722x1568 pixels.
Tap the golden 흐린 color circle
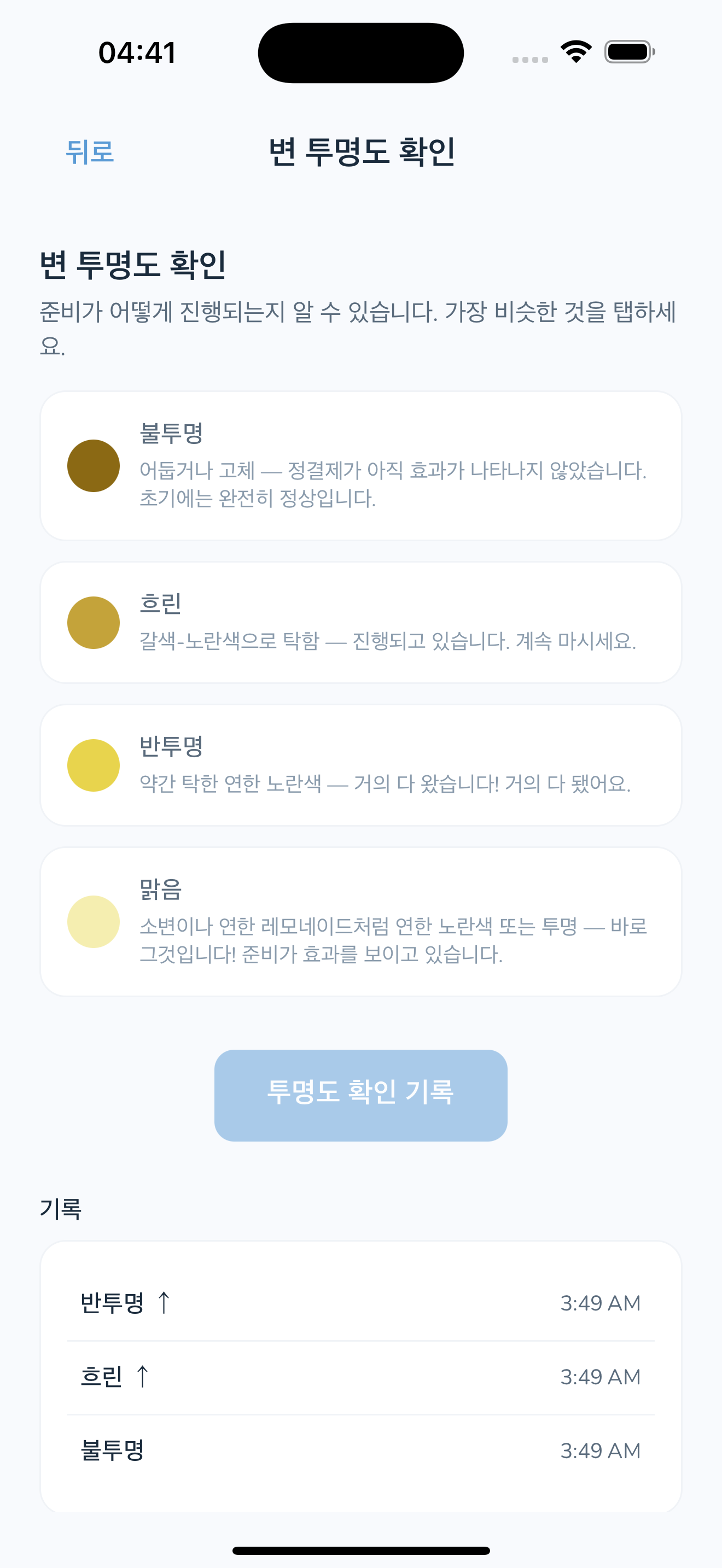93,623
